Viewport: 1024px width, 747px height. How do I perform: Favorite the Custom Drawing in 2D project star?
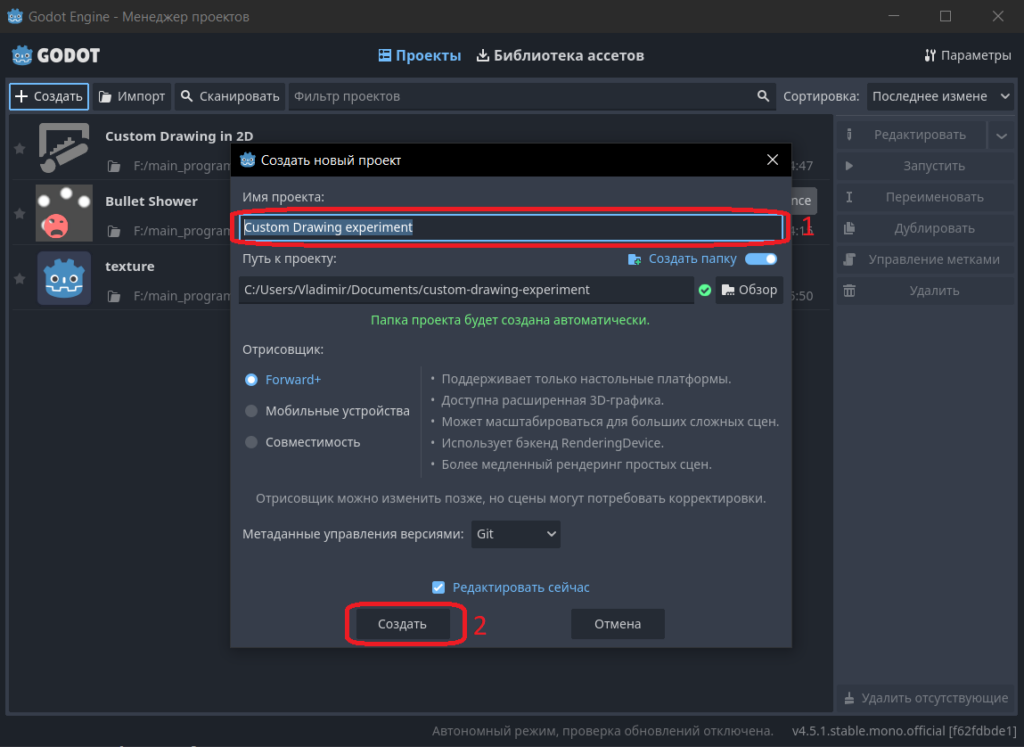pyautogui.click(x=20, y=149)
